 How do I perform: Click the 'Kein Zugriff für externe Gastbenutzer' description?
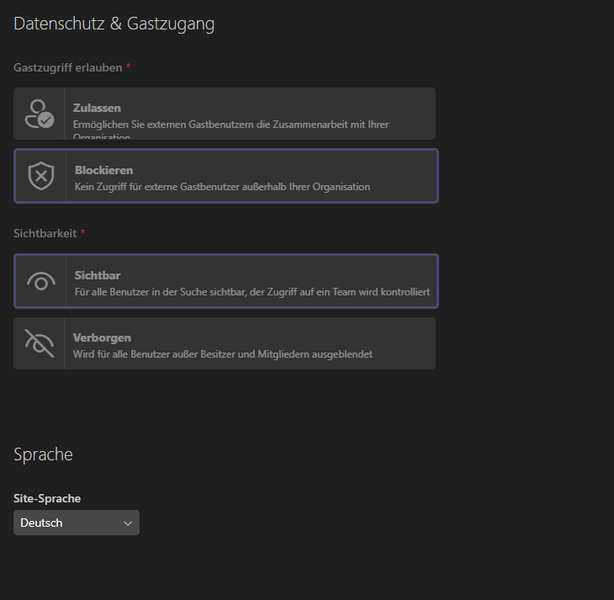click(x=222, y=187)
